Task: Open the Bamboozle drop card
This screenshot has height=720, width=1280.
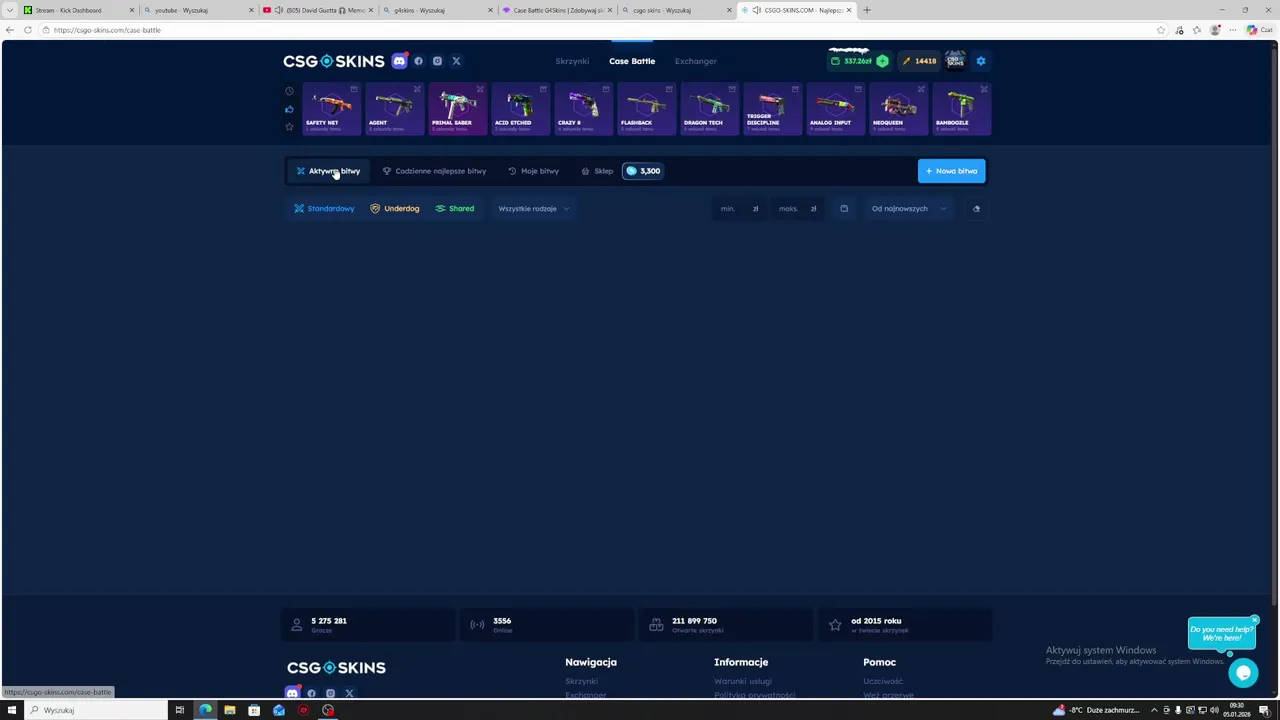Action: pyautogui.click(x=961, y=109)
